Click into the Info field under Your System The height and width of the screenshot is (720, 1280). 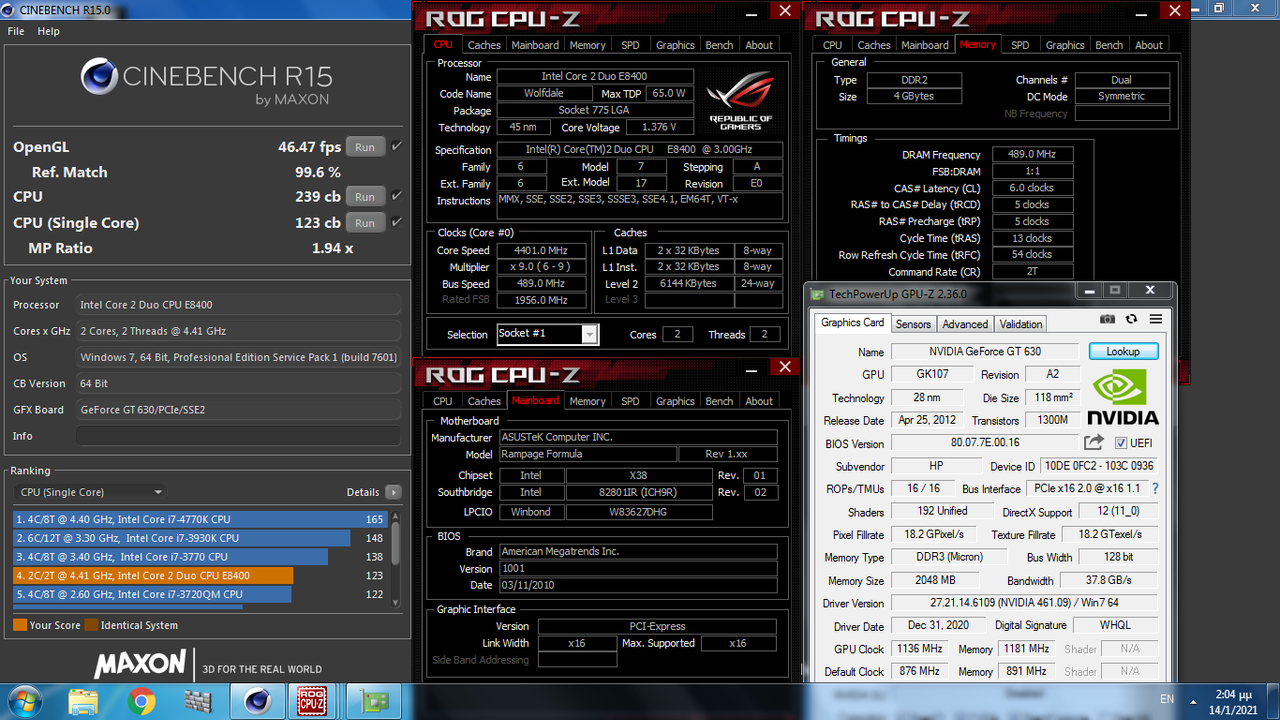[239, 436]
